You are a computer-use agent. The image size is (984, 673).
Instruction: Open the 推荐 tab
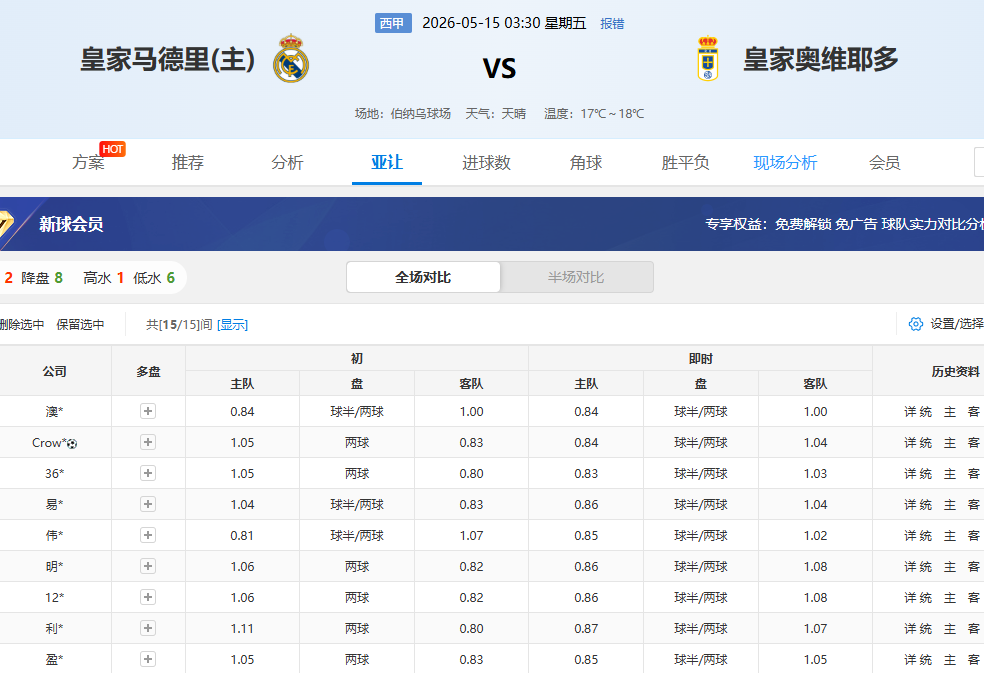pyautogui.click(x=188, y=163)
